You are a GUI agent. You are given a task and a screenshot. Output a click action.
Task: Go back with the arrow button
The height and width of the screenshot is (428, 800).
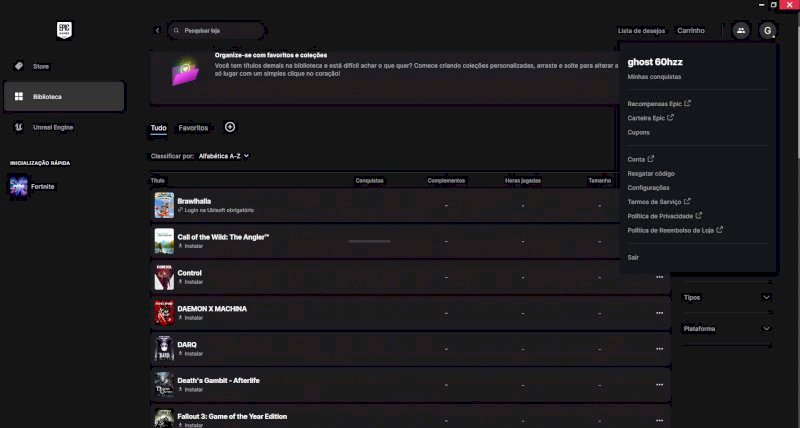(157, 31)
